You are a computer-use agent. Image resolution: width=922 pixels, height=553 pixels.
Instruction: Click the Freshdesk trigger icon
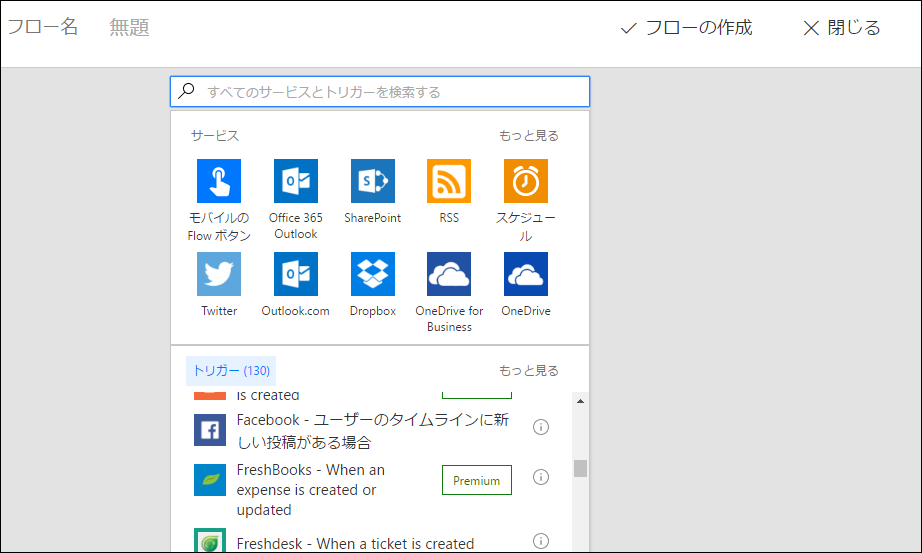pos(210,541)
